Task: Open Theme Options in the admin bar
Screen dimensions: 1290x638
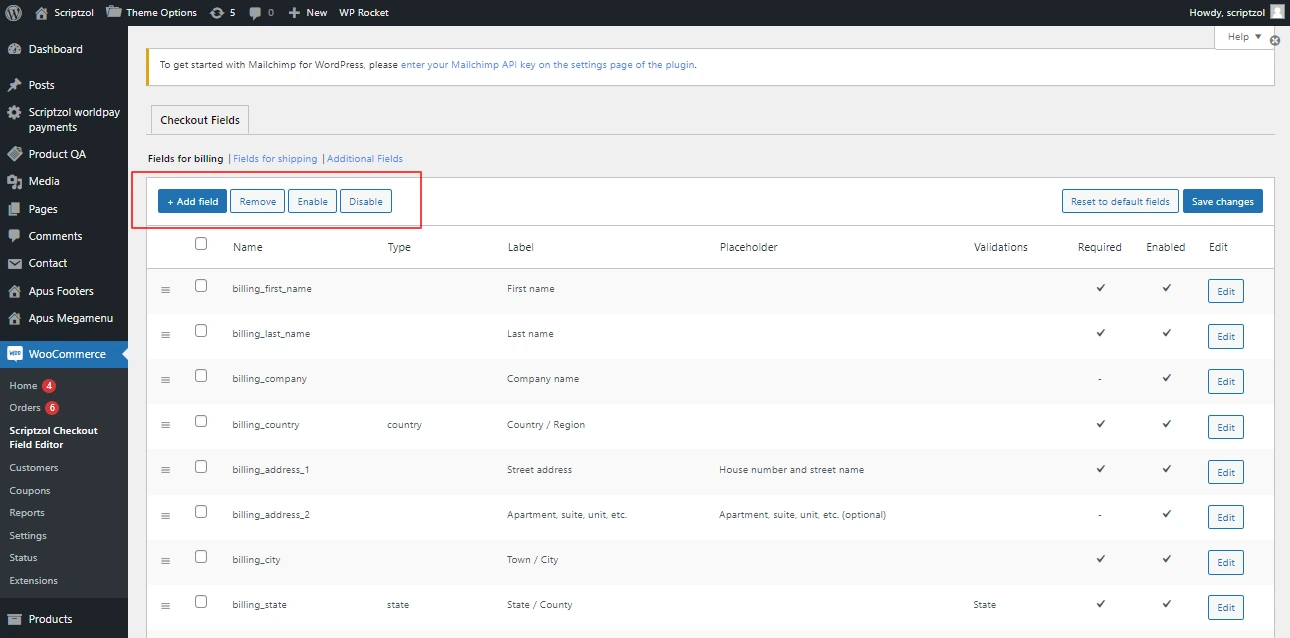Action: click(x=151, y=12)
